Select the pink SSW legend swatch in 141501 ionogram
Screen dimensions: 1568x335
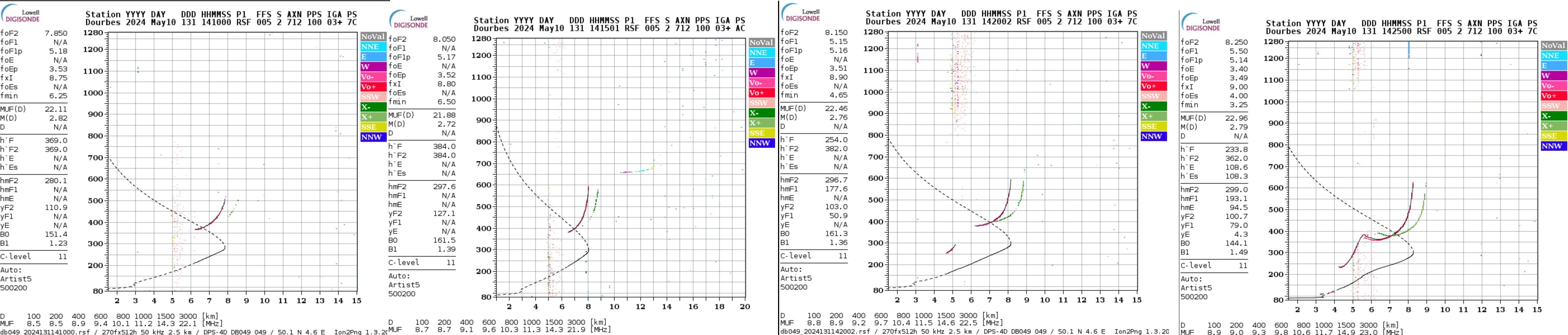point(761,103)
